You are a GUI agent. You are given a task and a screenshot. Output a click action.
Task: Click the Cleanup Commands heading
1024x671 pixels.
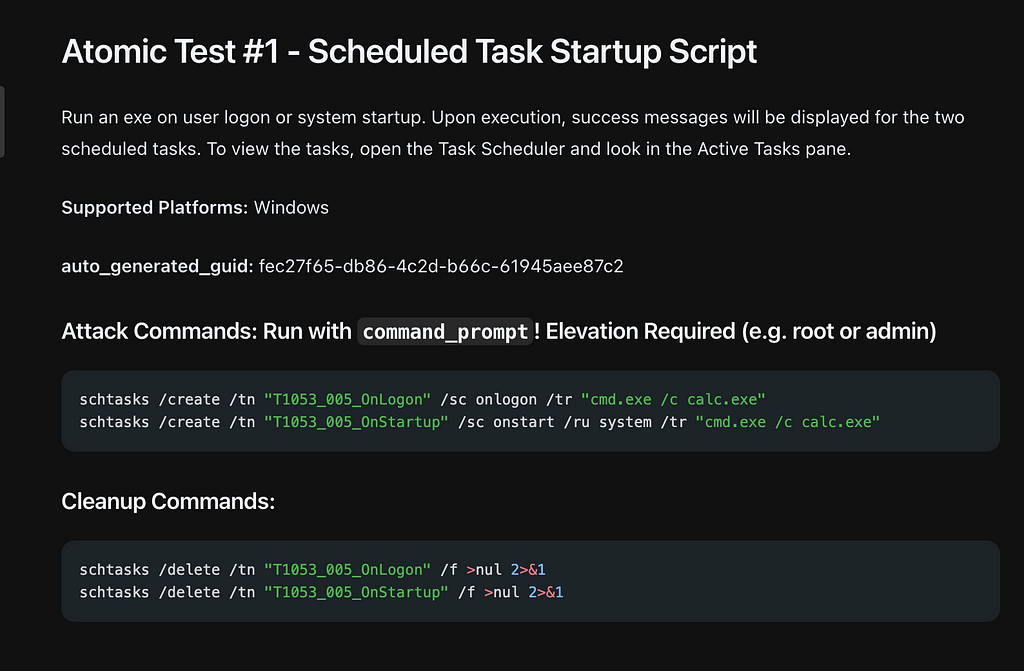coord(168,501)
